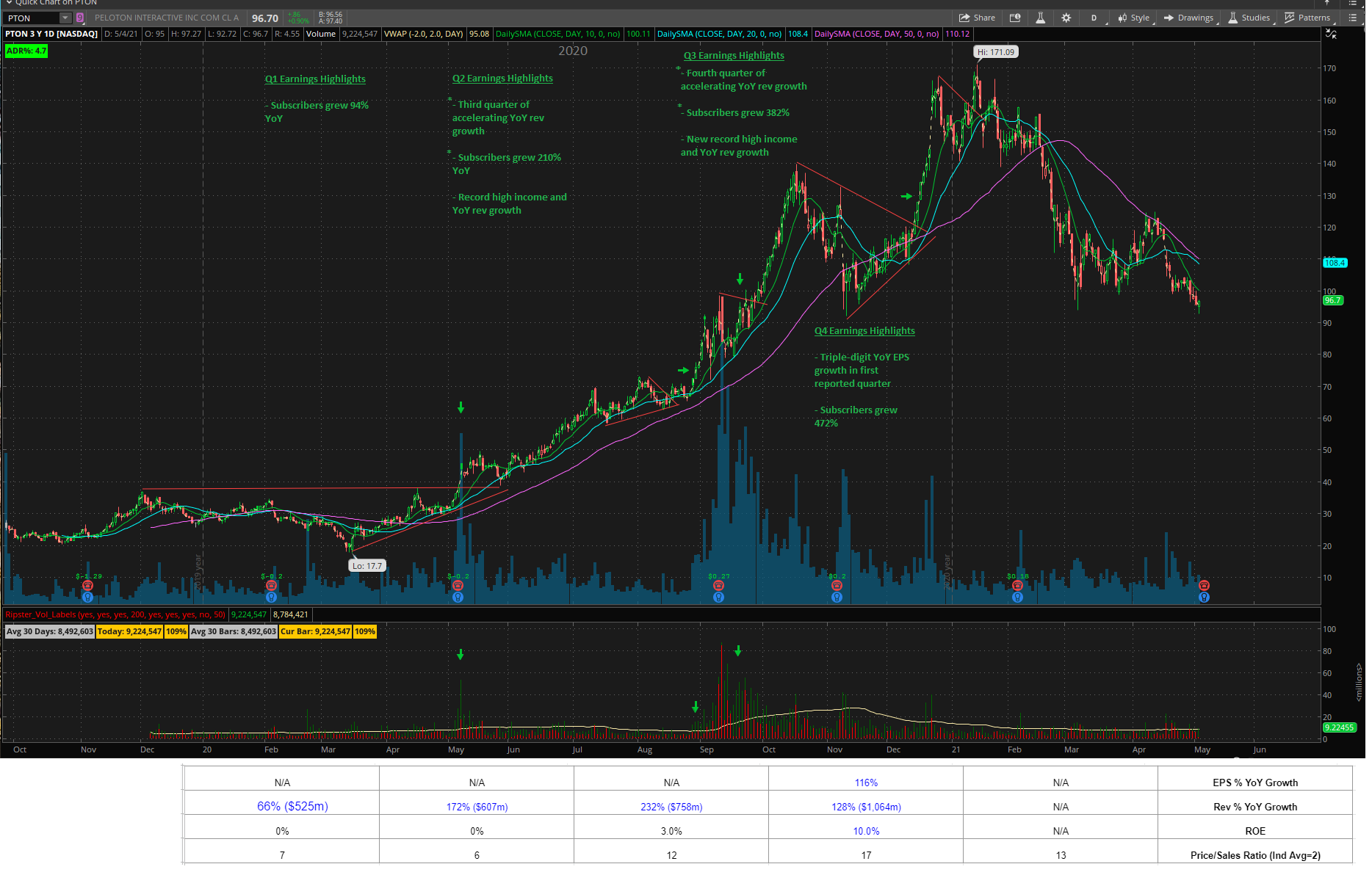Click the blue lightbulb icon at chart's far right
This screenshot has height=875, width=1372.
1204,598
